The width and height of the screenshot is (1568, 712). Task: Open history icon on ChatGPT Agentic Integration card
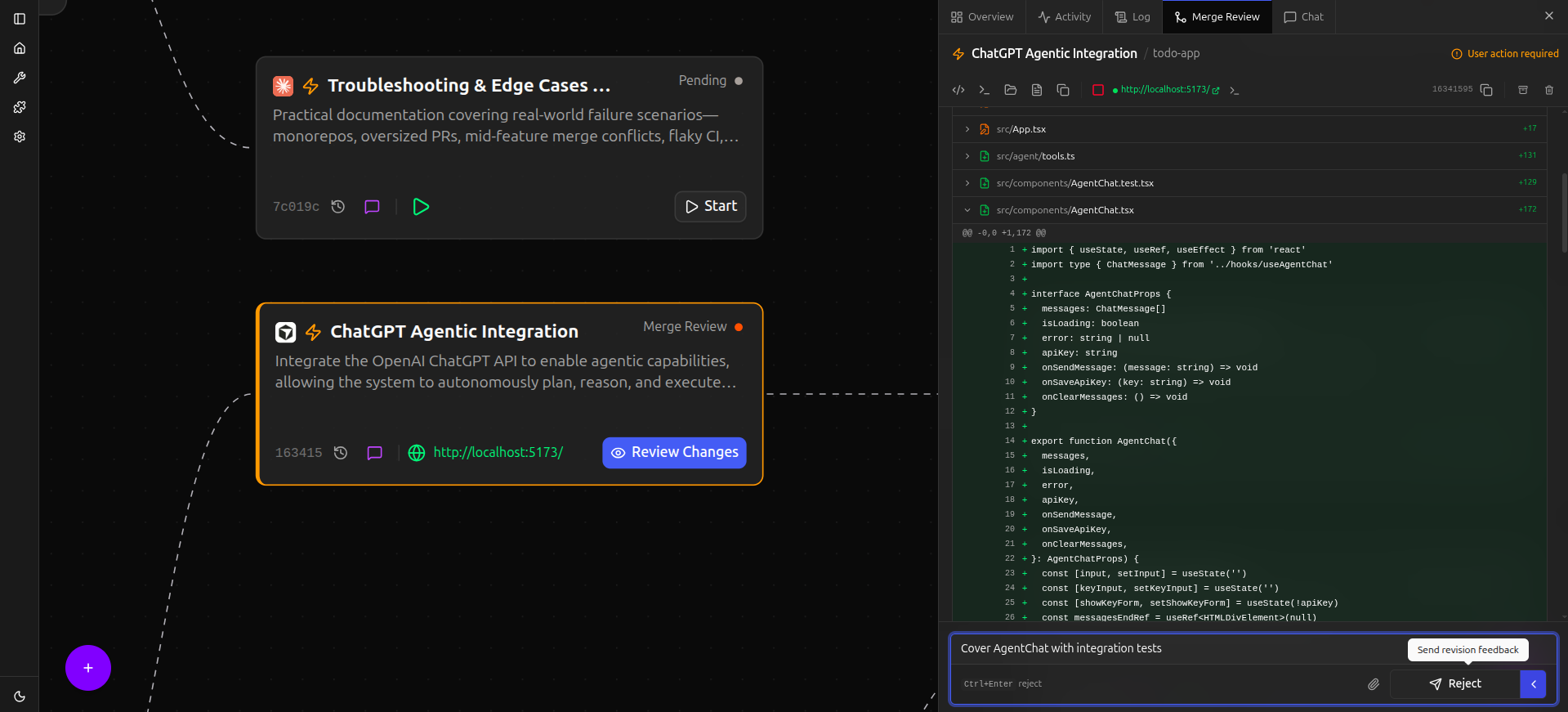click(x=341, y=453)
